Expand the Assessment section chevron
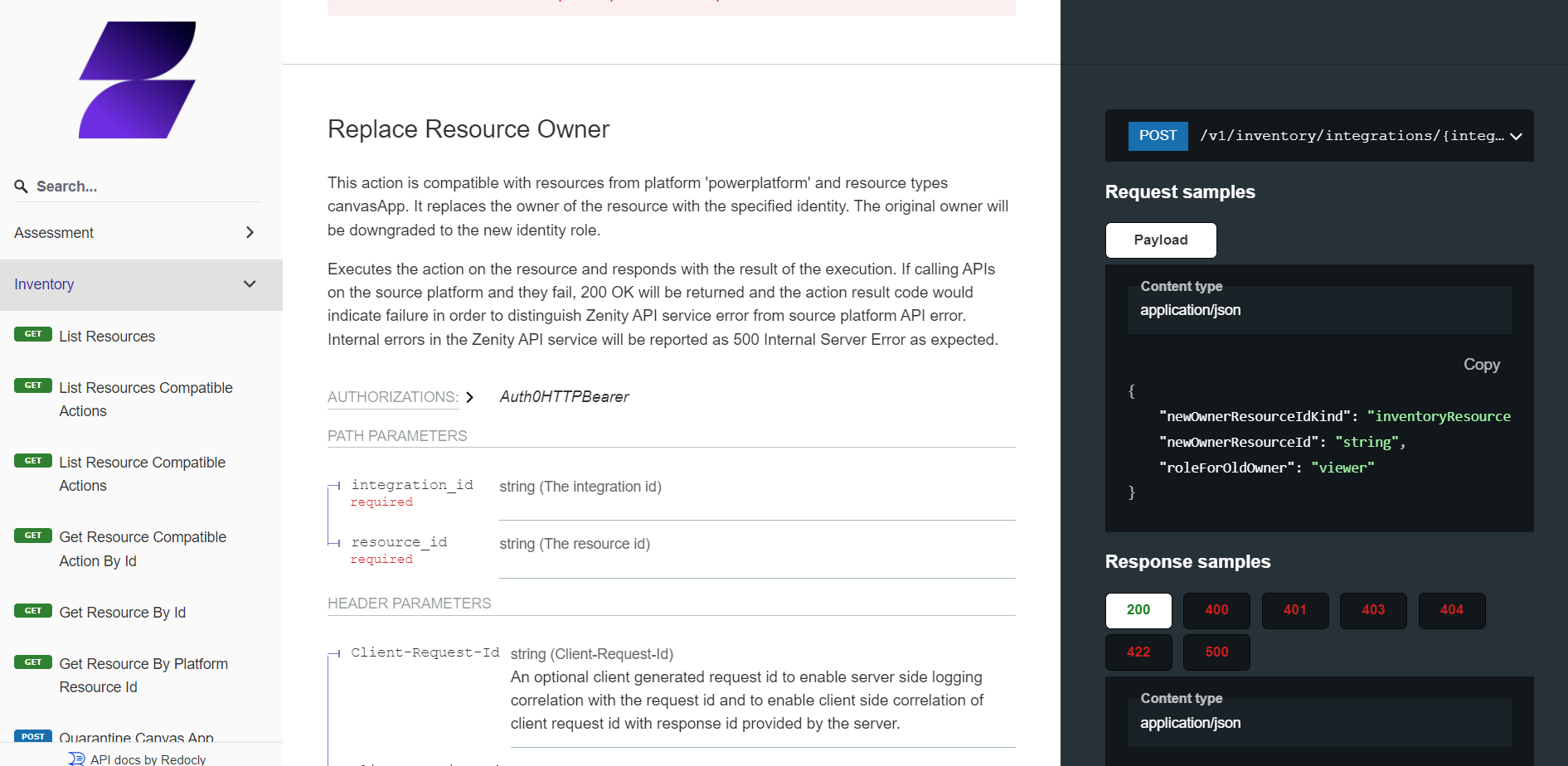 250,233
